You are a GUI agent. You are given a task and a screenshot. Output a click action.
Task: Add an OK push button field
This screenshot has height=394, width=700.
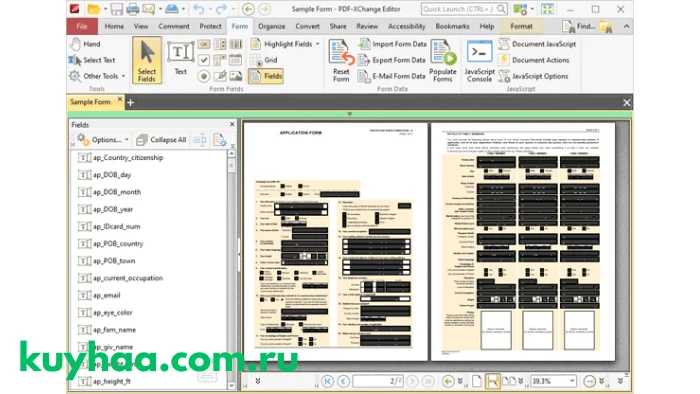coord(204,44)
